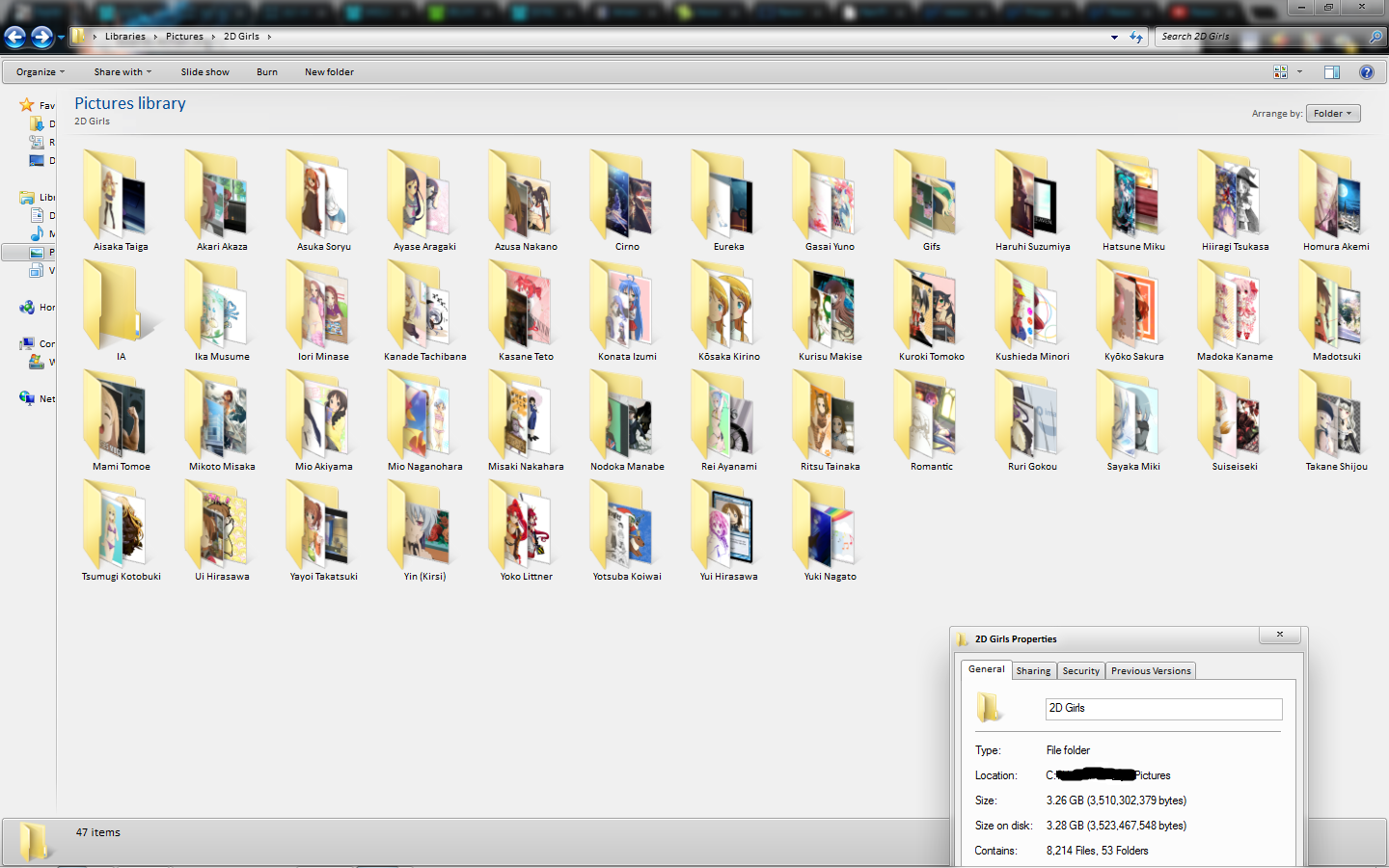Go forward with the Forward arrow button
The image size is (1389, 868).
click(41, 37)
